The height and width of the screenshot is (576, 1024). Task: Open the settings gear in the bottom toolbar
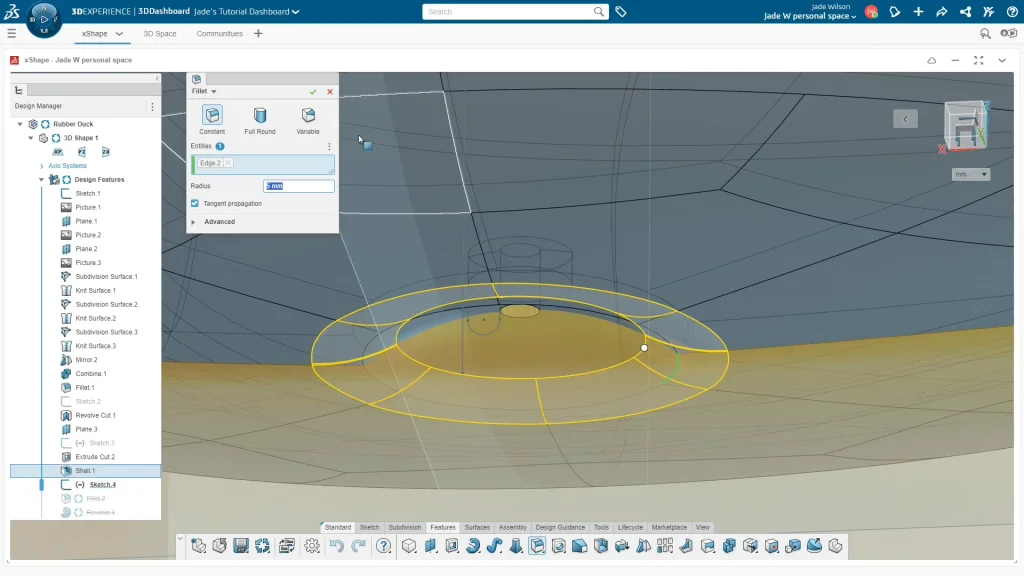pyautogui.click(x=312, y=546)
